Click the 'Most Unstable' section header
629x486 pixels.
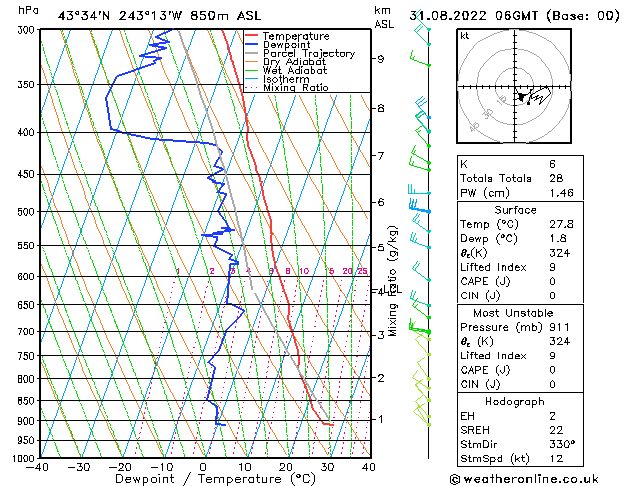(513, 313)
